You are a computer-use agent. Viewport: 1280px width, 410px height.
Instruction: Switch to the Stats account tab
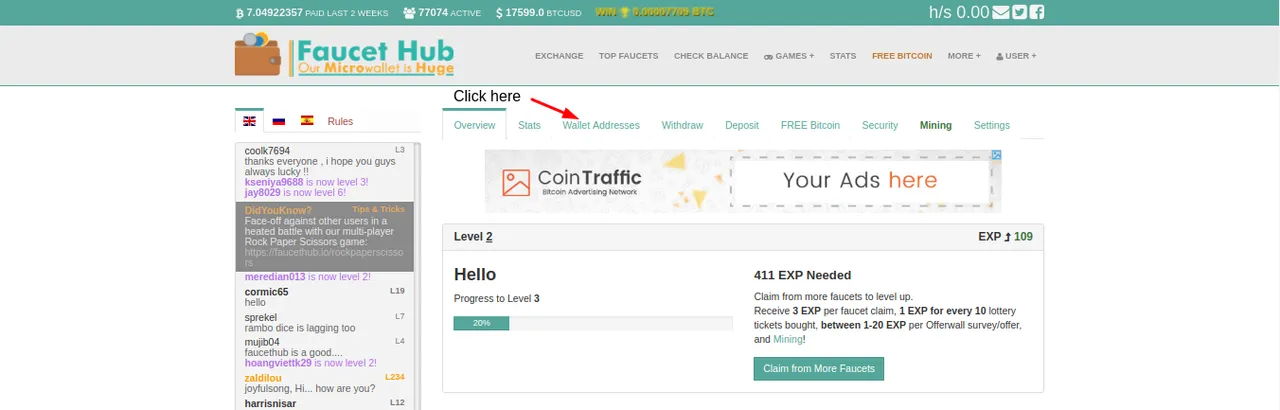[529, 125]
